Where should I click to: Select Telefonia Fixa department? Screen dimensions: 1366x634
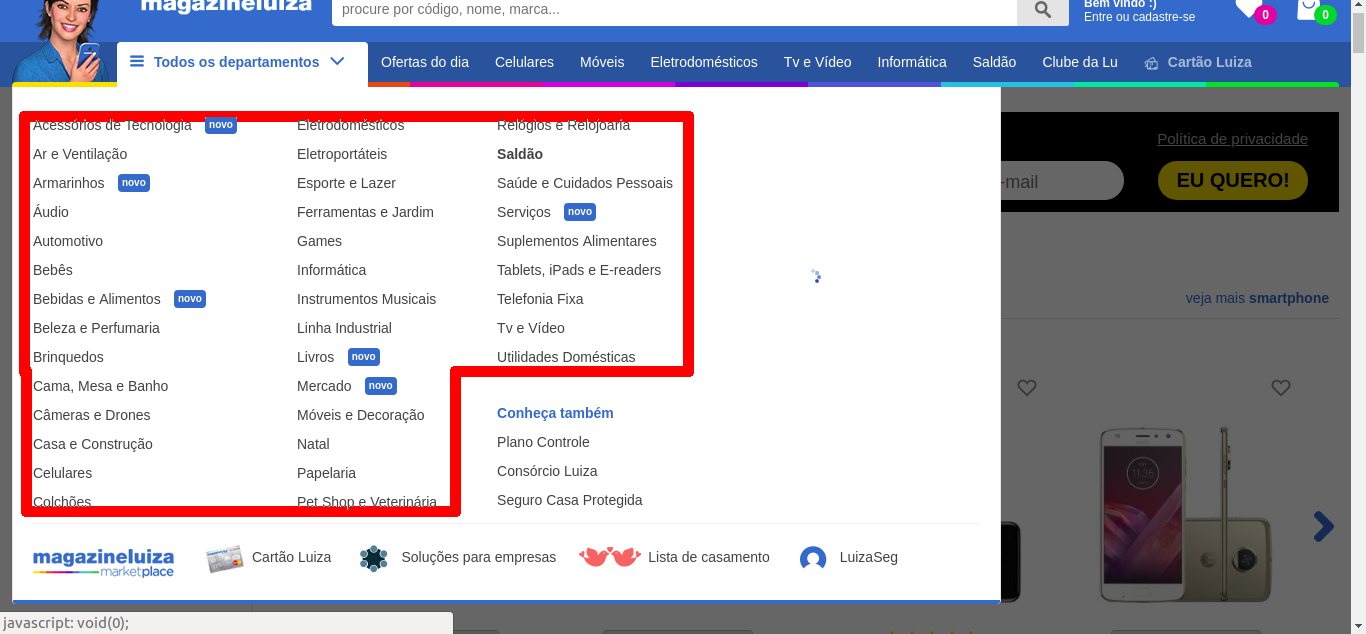(540, 299)
